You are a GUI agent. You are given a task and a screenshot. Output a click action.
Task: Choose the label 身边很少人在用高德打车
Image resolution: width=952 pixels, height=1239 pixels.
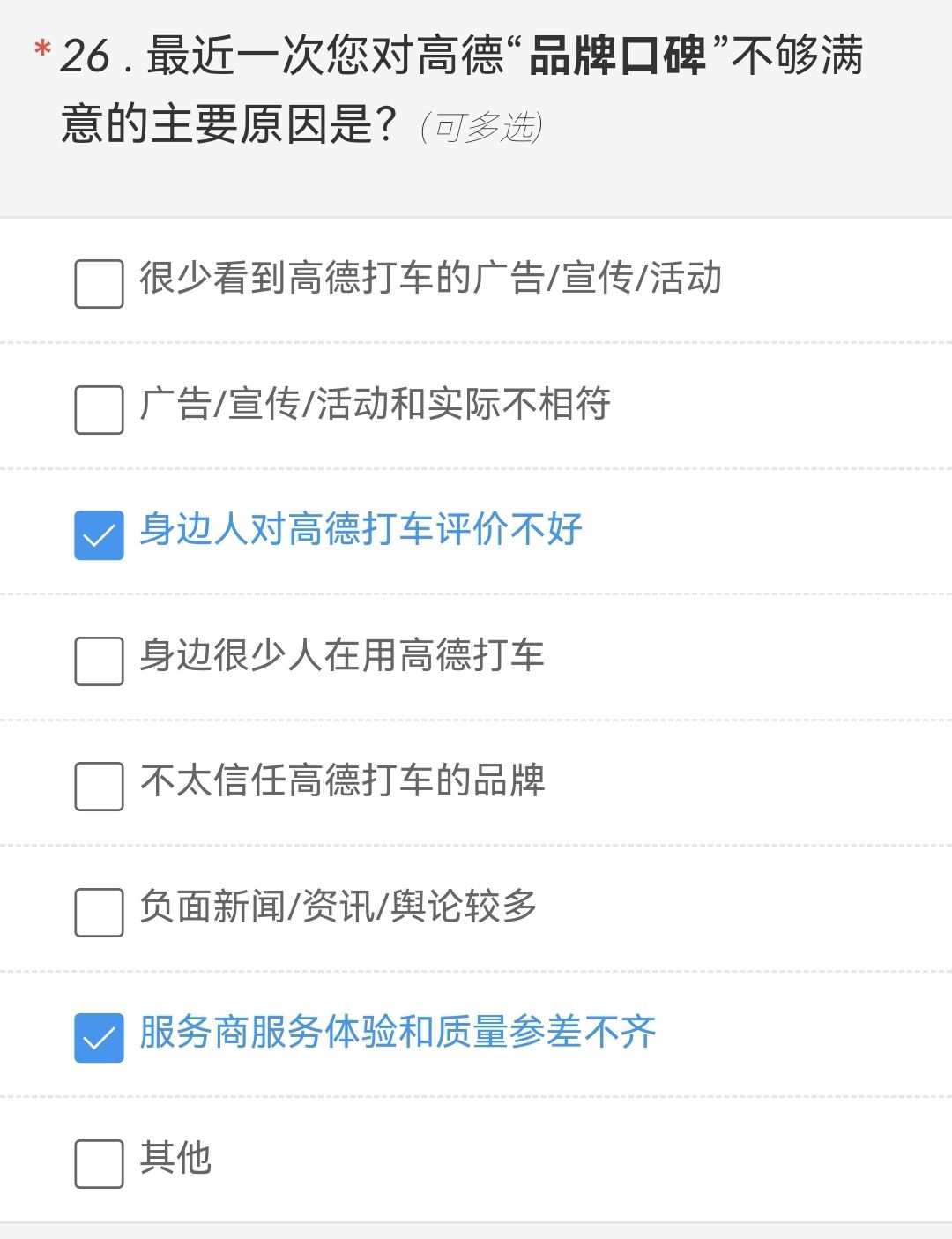(x=342, y=655)
